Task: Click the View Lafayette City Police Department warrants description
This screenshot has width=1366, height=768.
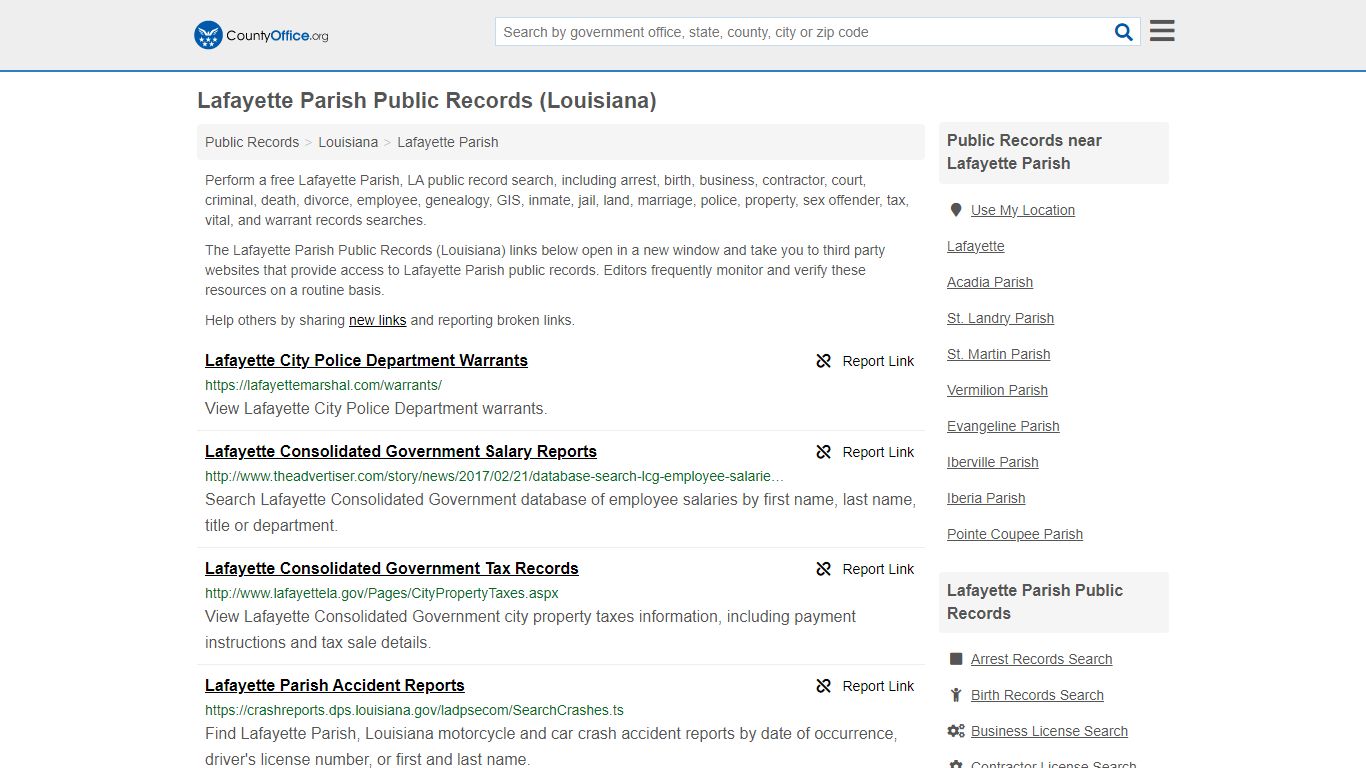Action: point(376,408)
